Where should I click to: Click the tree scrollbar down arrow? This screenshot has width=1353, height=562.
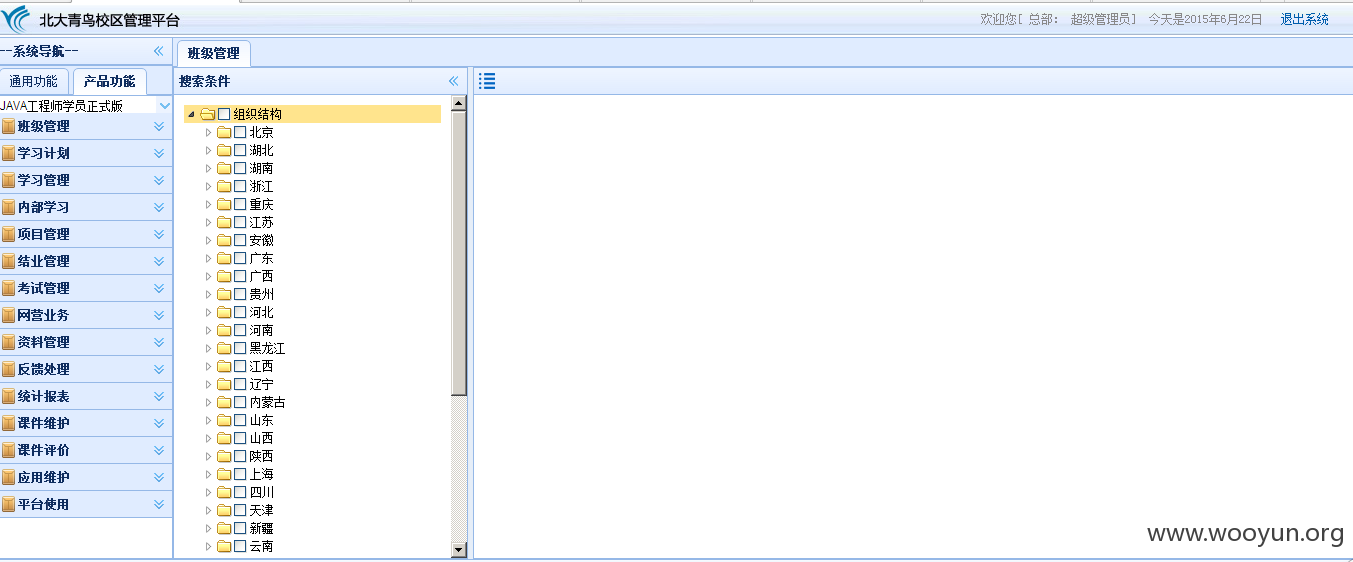pos(459,549)
